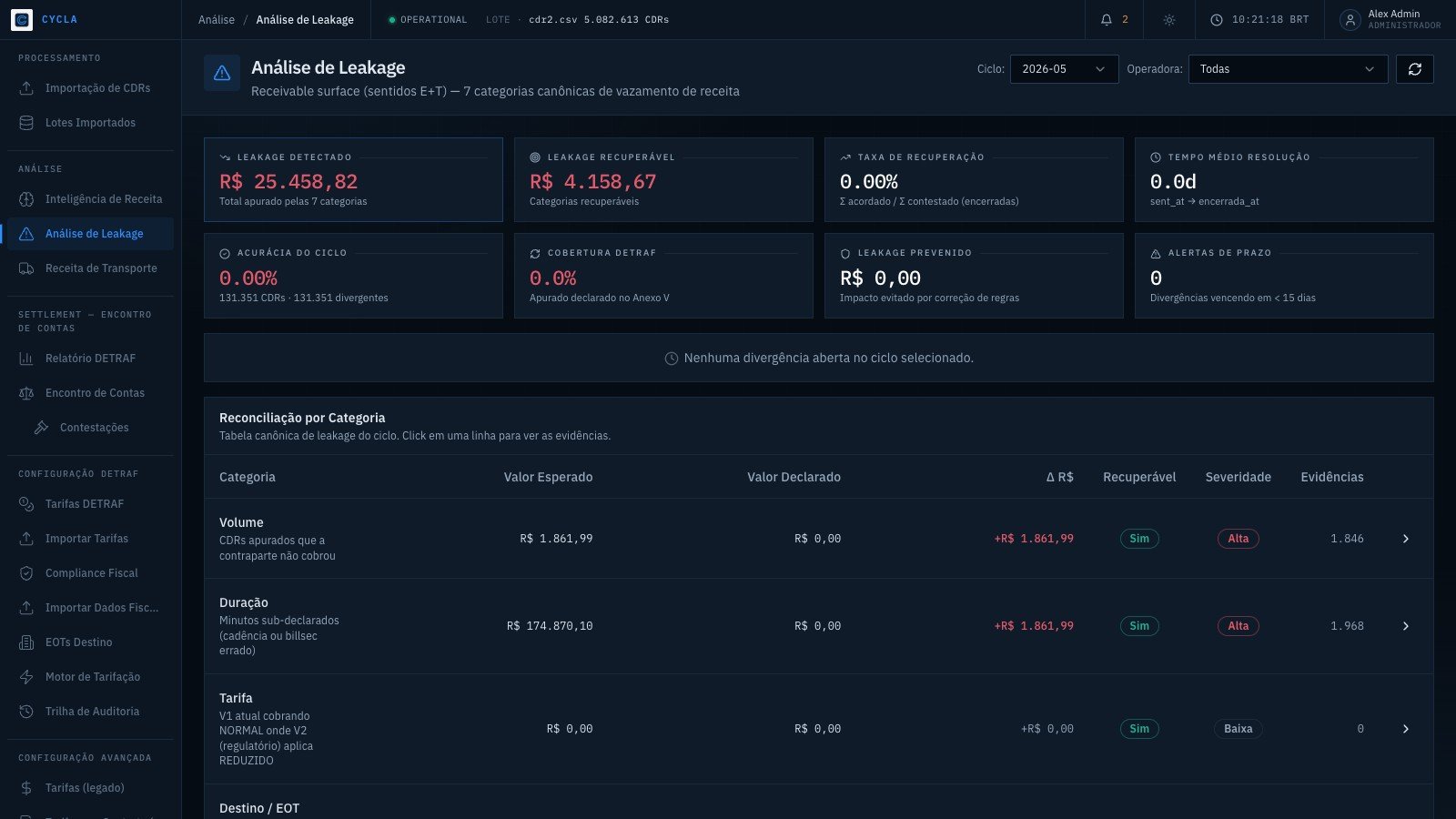Click the Receita de Transporte truck icon
This screenshot has height=819, width=1456.
pyautogui.click(x=26, y=268)
